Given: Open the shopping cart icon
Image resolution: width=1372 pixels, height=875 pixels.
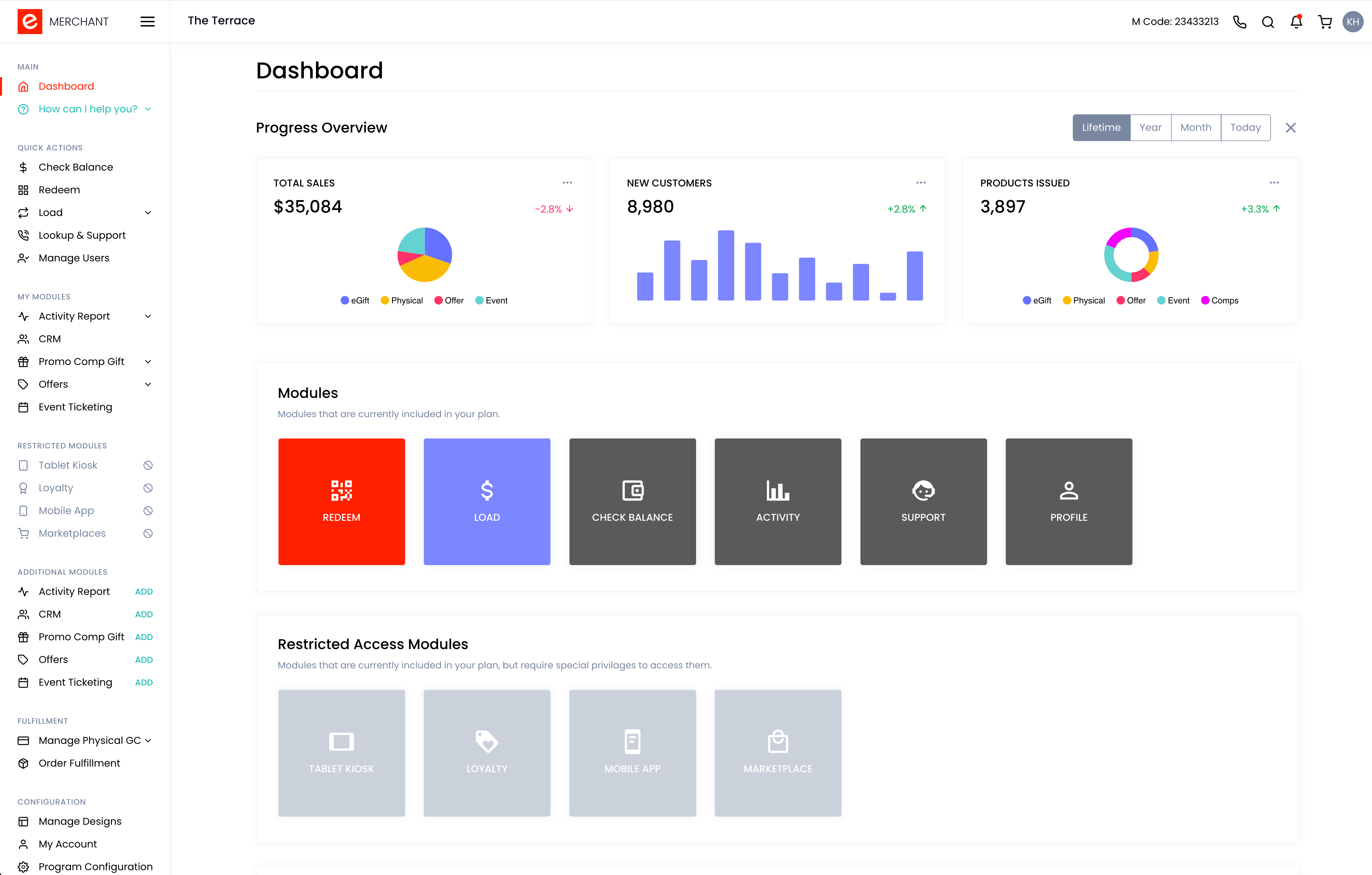Looking at the screenshot, I should [1325, 22].
